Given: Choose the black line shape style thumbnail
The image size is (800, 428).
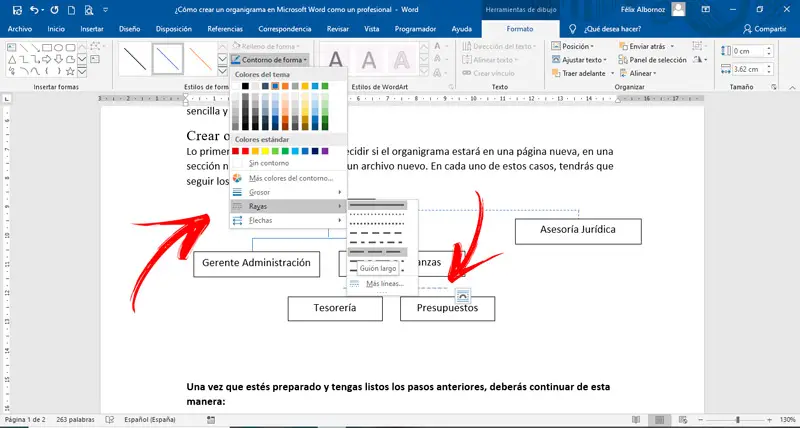Looking at the screenshot, I should click(135, 59).
